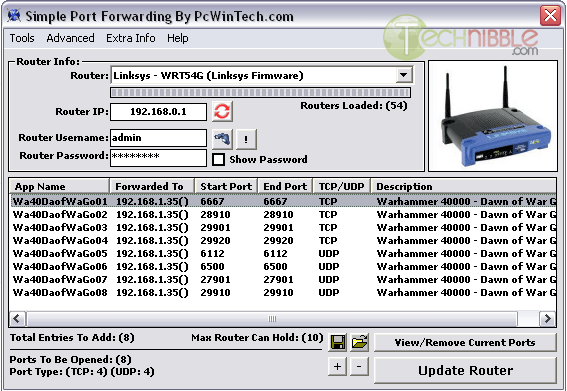Click Ports To Be Opened: (8) text
Screen dimensions: 567x391
71,360
